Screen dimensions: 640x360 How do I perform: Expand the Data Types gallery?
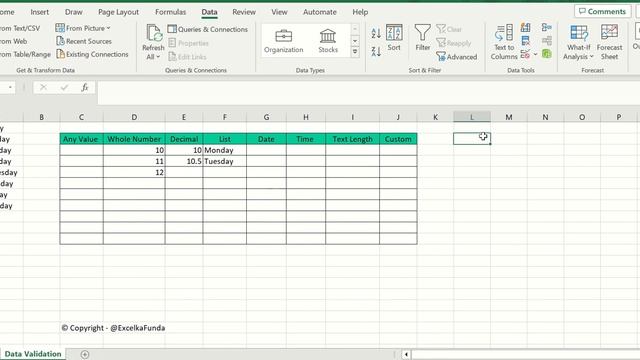(x=355, y=52)
